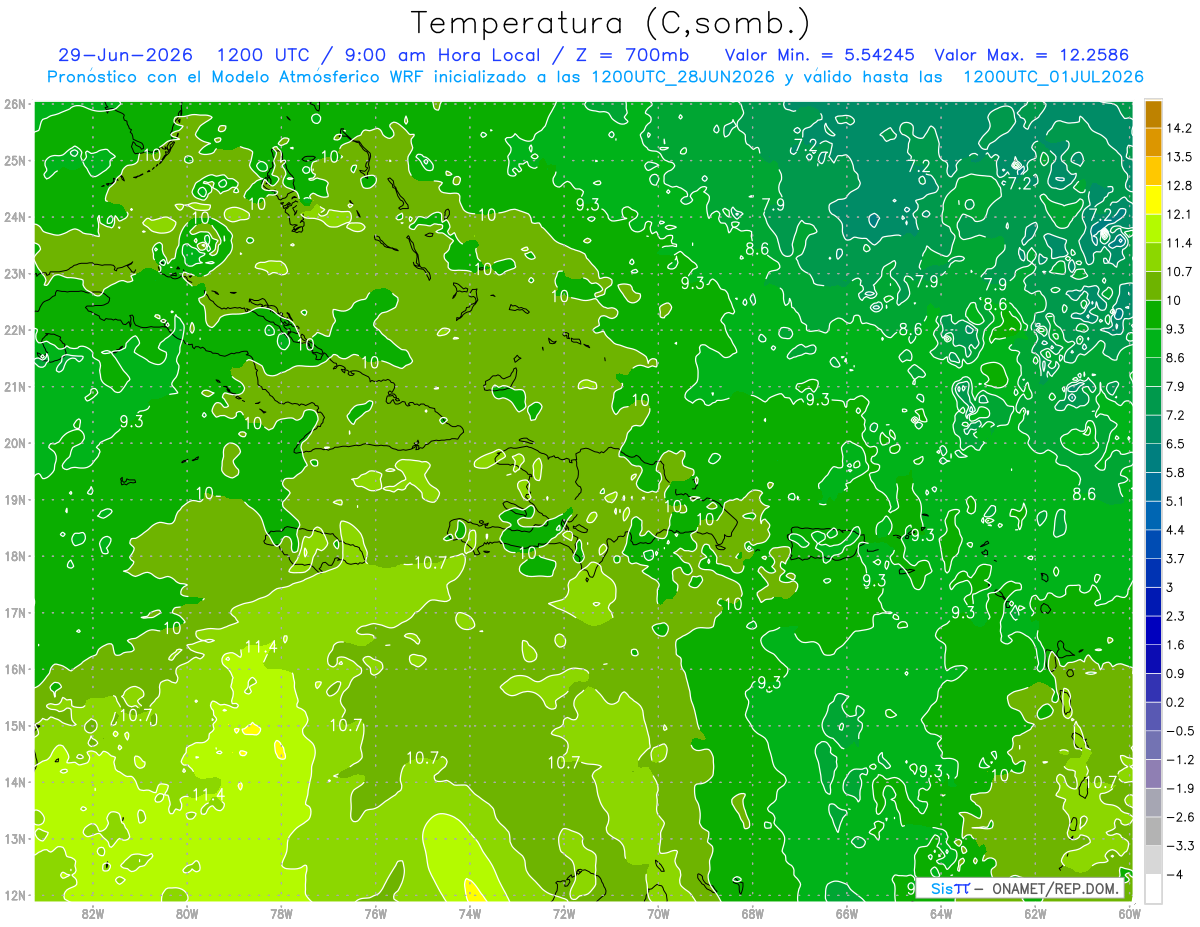Click the 13.5 value on color legend

1178,157
